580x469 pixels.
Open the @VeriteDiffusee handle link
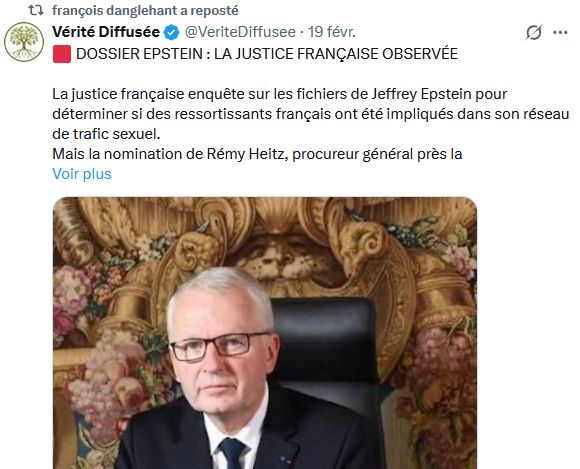coord(240,32)
